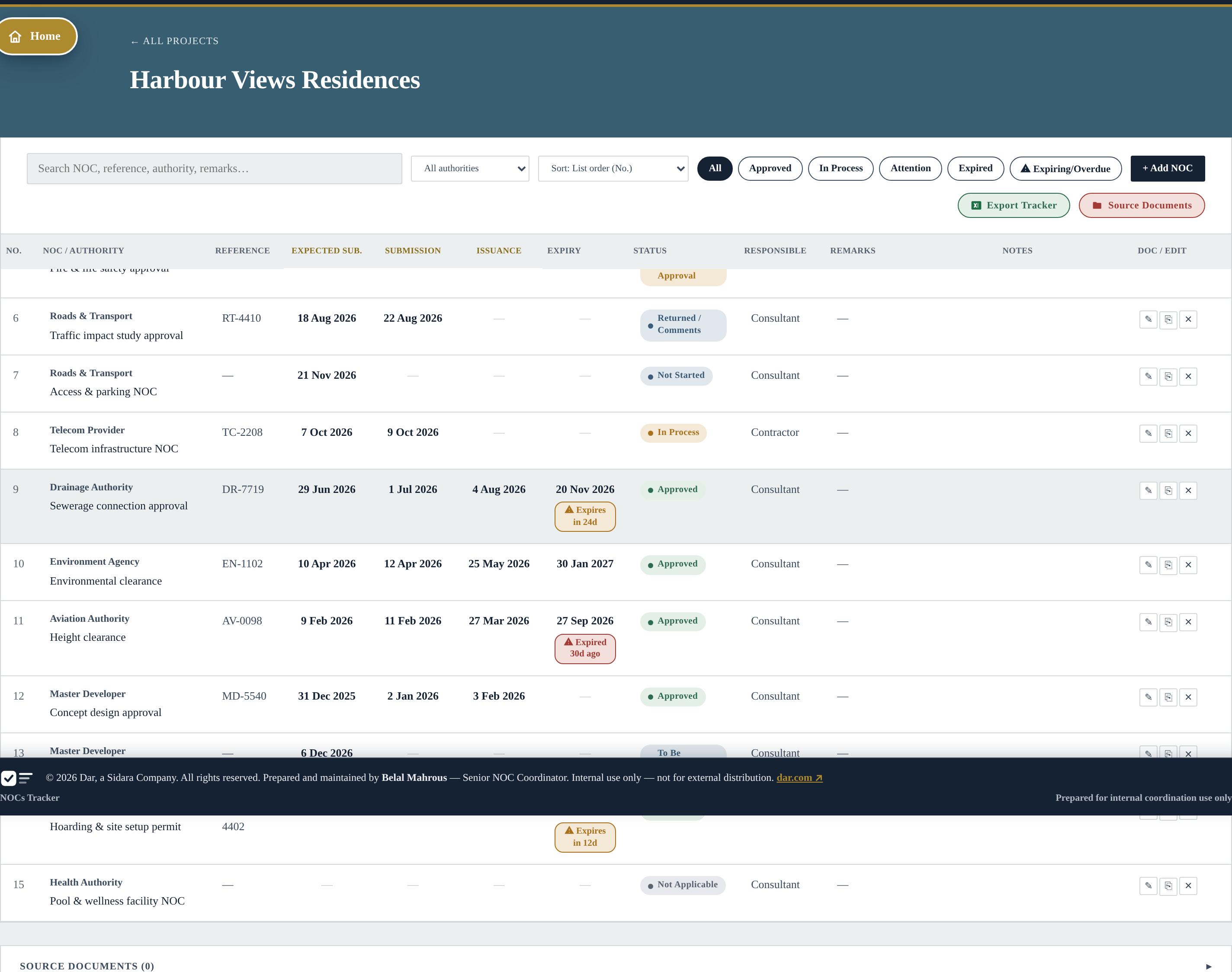Expand the Source Documents (0) section
1232x972 pixels.
coord(616,966)
